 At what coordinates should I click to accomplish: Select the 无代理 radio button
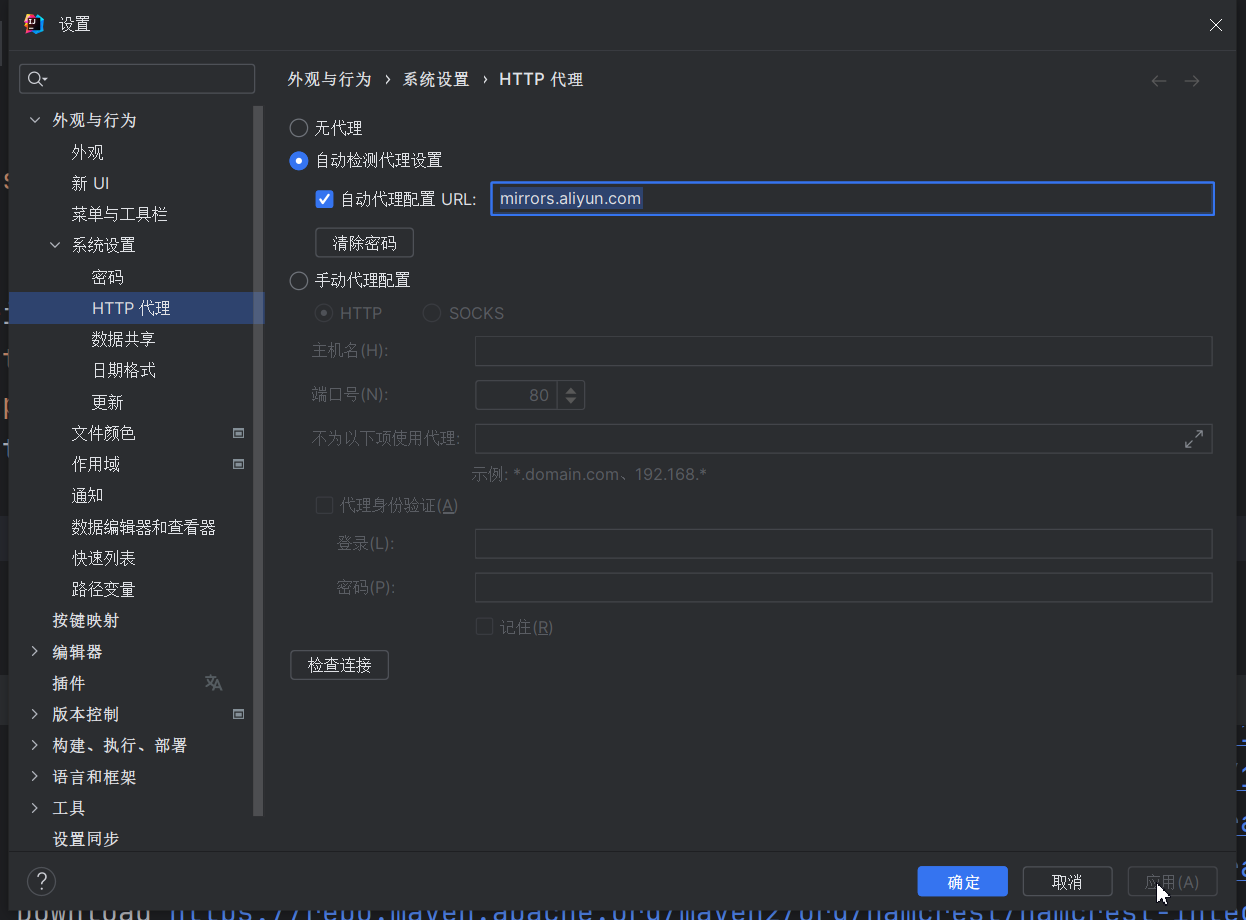coord(298,128)
